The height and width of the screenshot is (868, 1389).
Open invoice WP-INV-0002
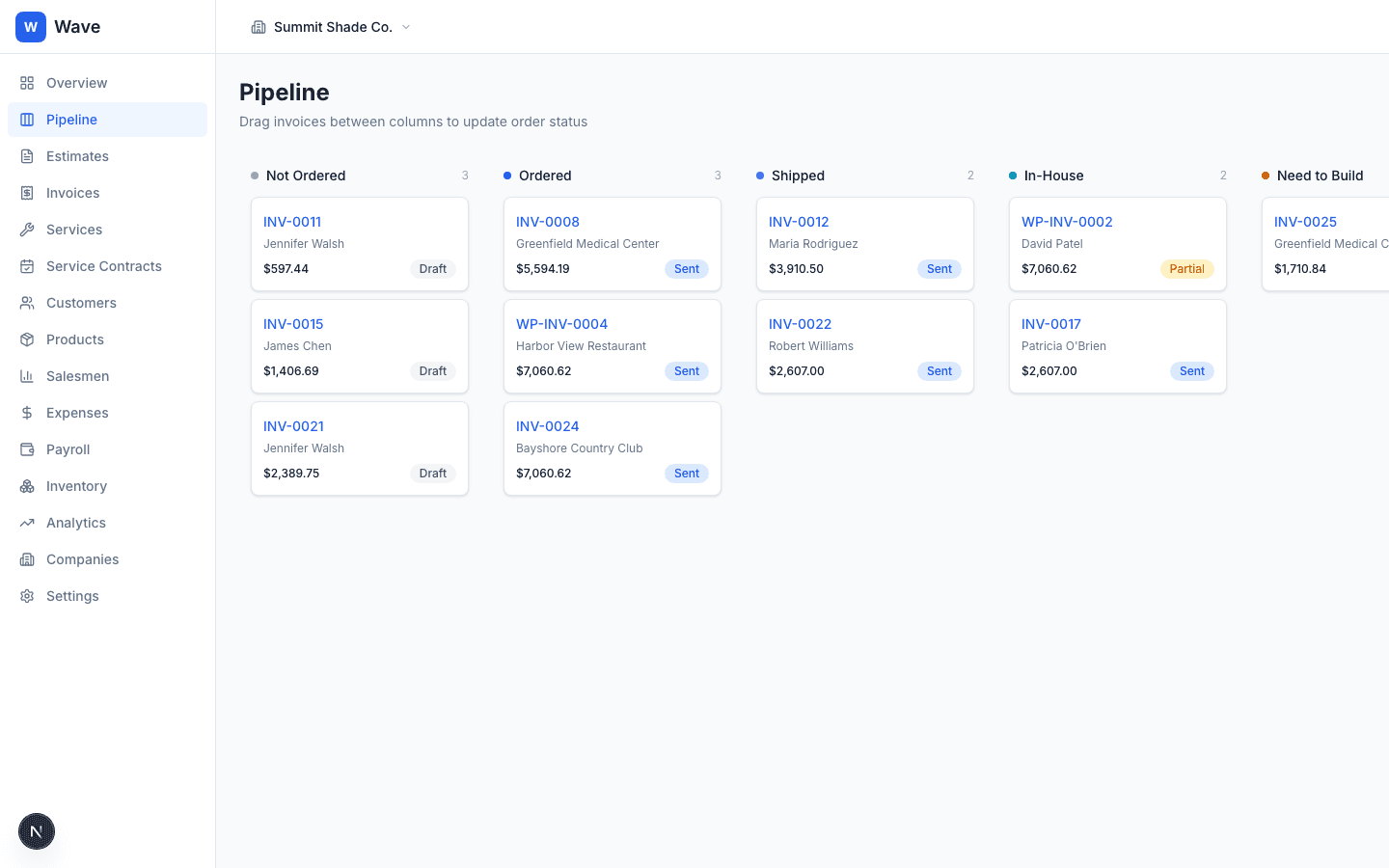click(x=1067, y=222)
